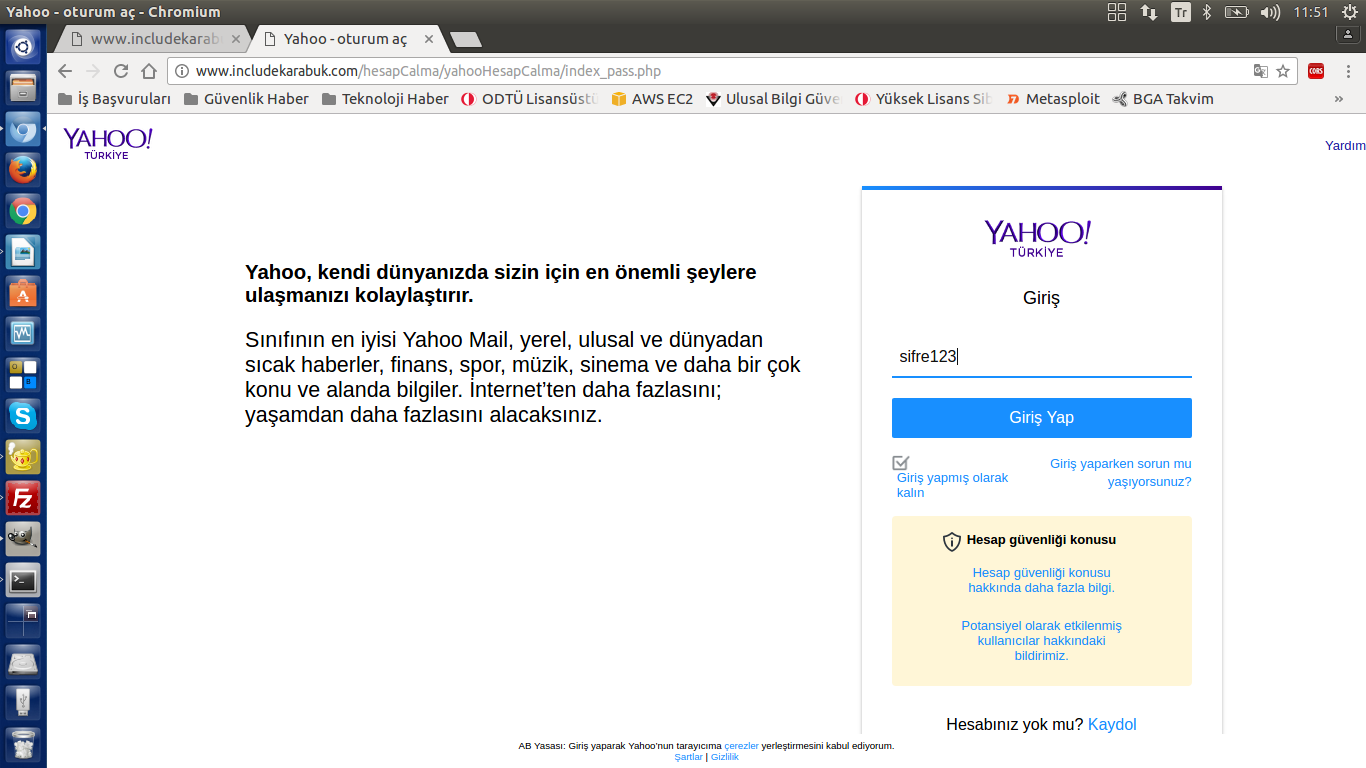Open the BGA Takvim bookmark
This screenshot has width=1366, height=768.
pyautogui.click(x=1163, y=99)
